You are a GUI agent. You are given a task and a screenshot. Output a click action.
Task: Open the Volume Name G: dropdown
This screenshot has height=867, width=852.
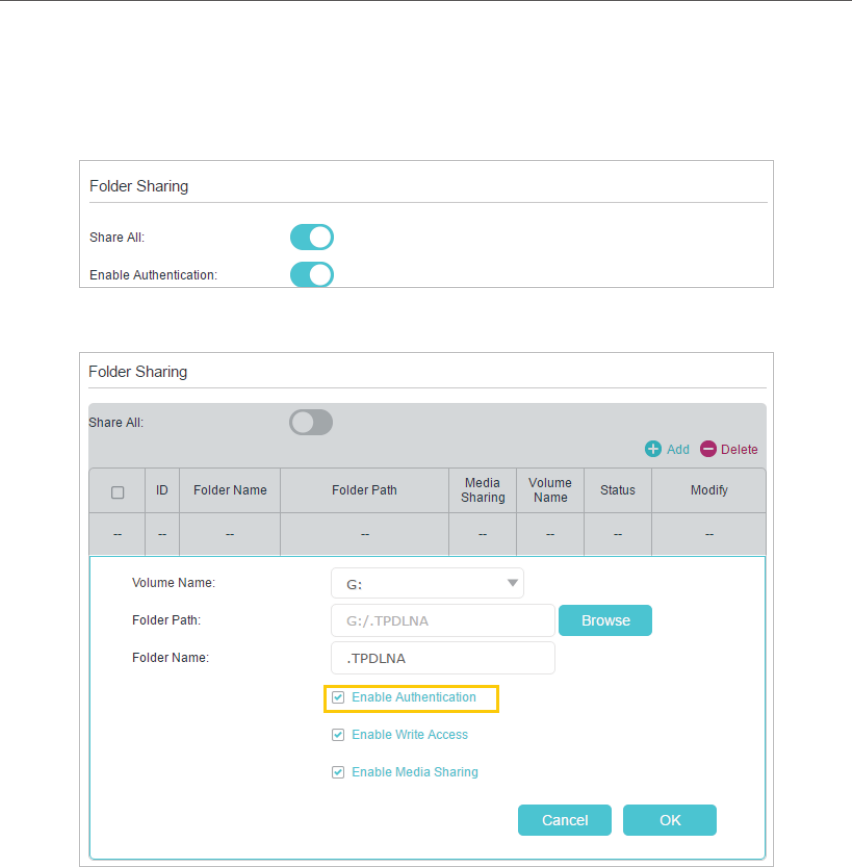[427, 583]
